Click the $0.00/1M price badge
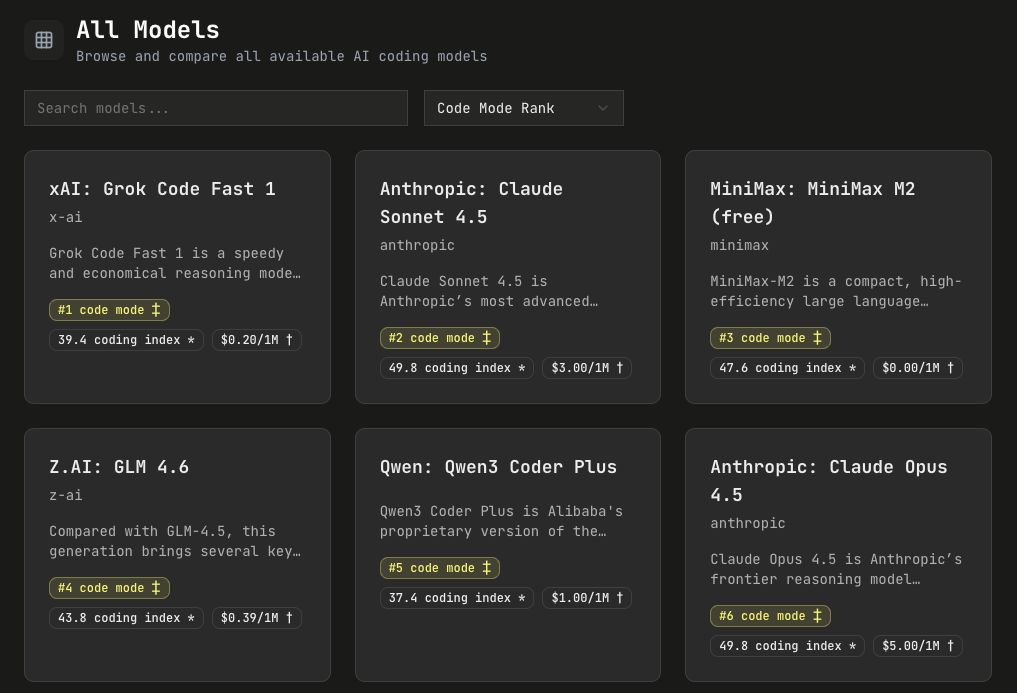This screenshot has height=693, width=1017. pos(918,367)
